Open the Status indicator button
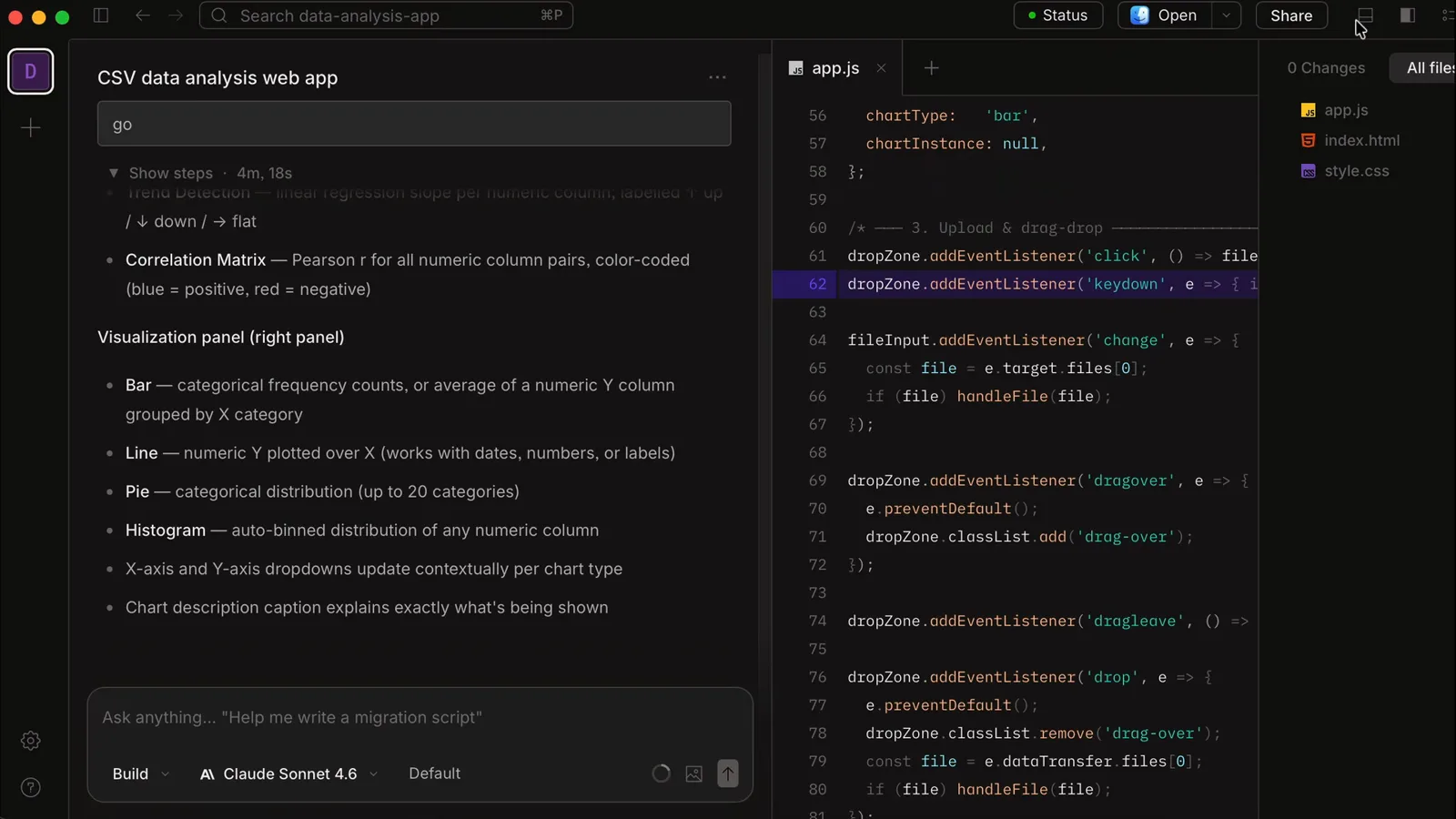The image size is (1456, 819). coord(1057,15)
